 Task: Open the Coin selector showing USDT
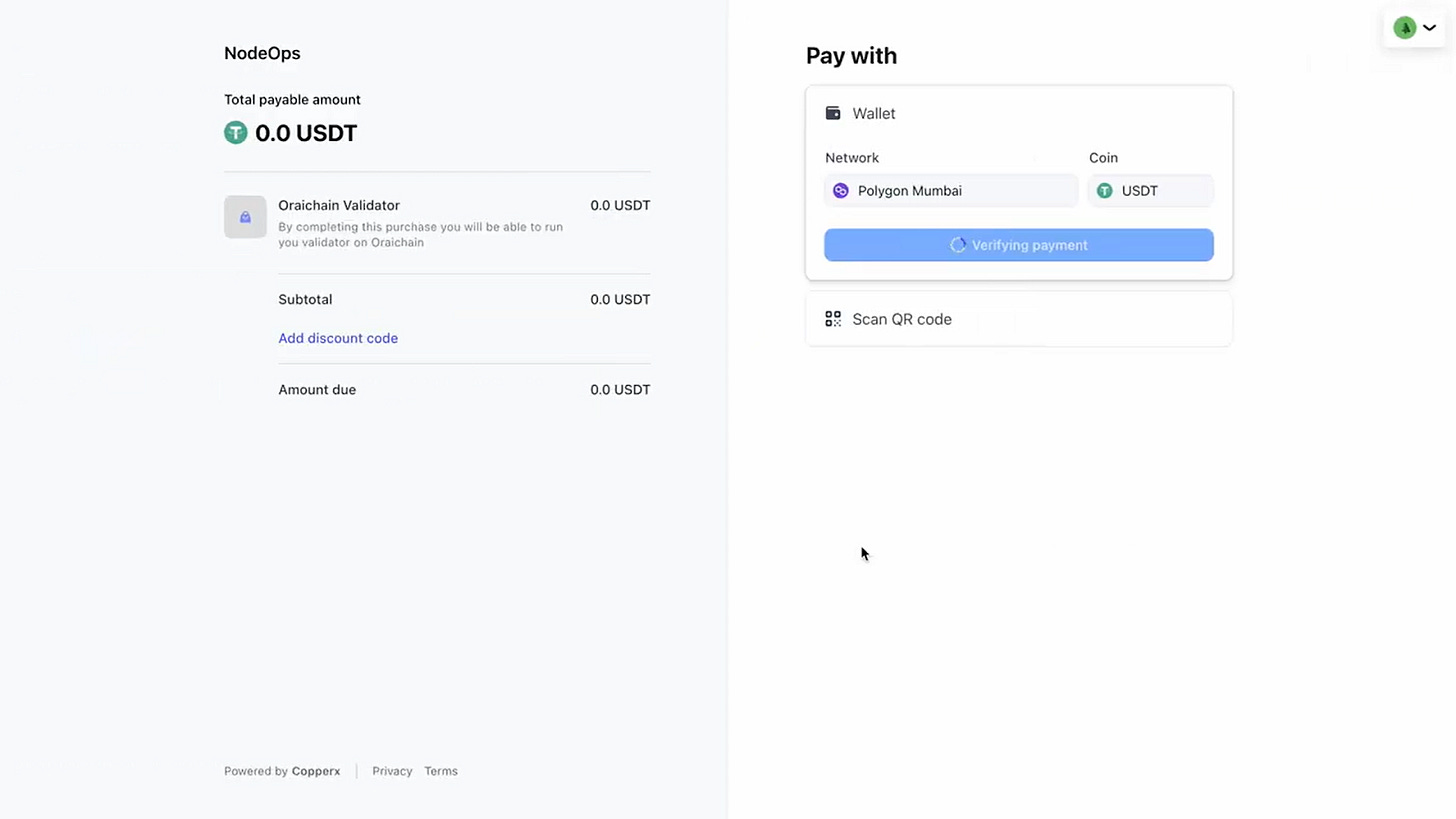click(x=1151, y=190)
